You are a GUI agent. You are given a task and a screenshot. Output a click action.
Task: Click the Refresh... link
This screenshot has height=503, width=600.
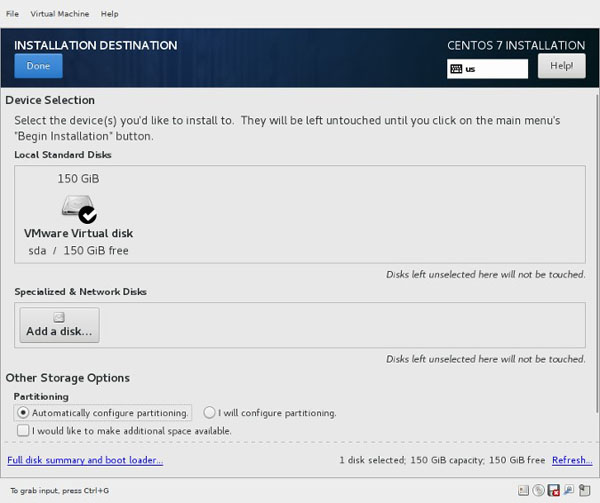click(572, 460)
